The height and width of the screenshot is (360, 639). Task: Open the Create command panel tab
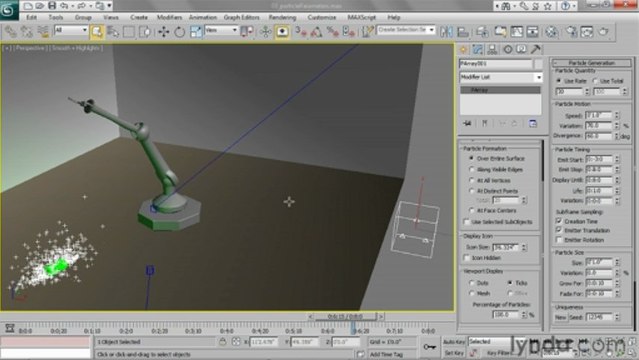click(x=463, y=49)
